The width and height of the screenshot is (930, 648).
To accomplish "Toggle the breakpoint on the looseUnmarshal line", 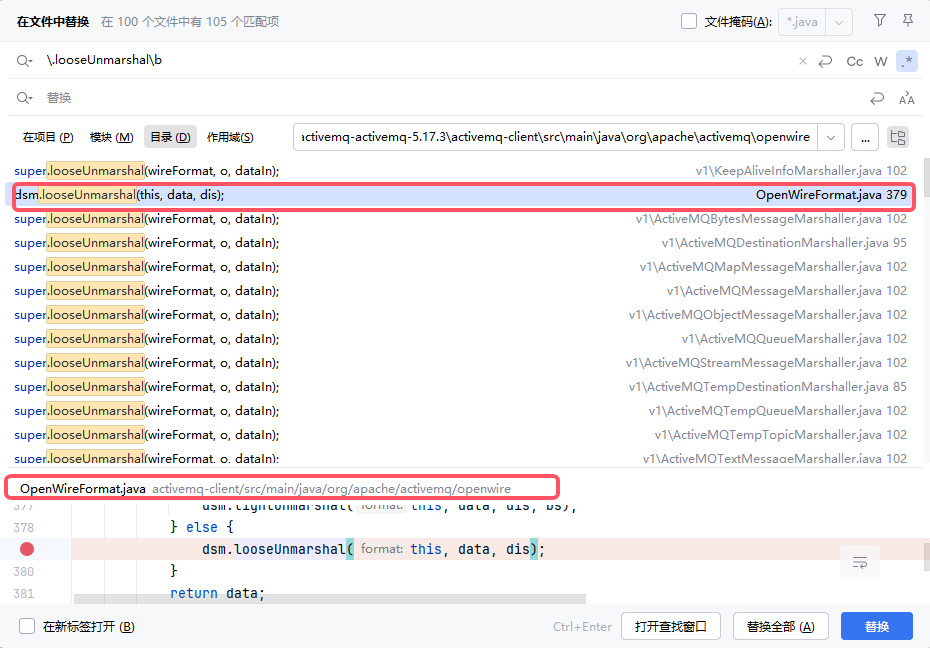I will point(27,549).
